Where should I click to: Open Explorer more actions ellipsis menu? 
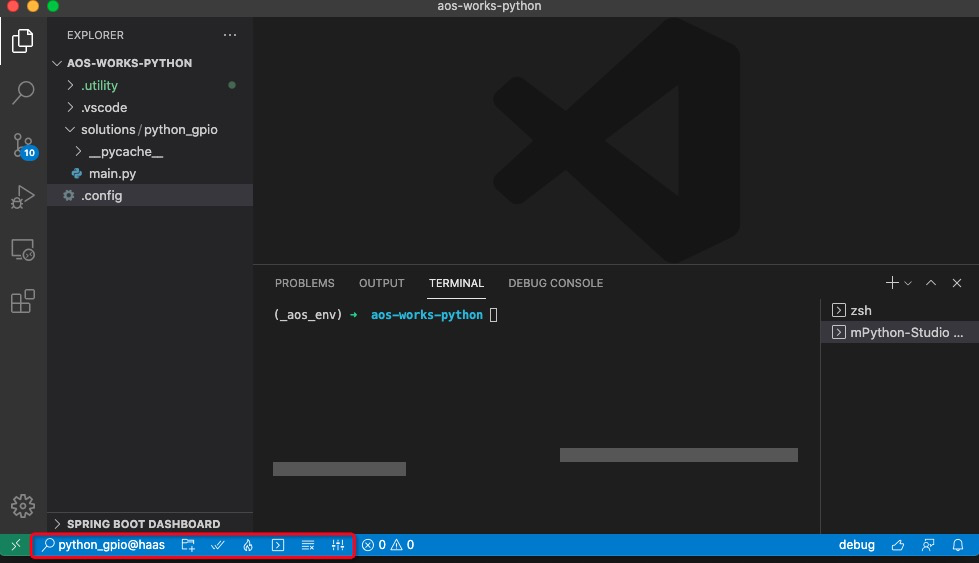pyautogui.click(x=230, y=35)
